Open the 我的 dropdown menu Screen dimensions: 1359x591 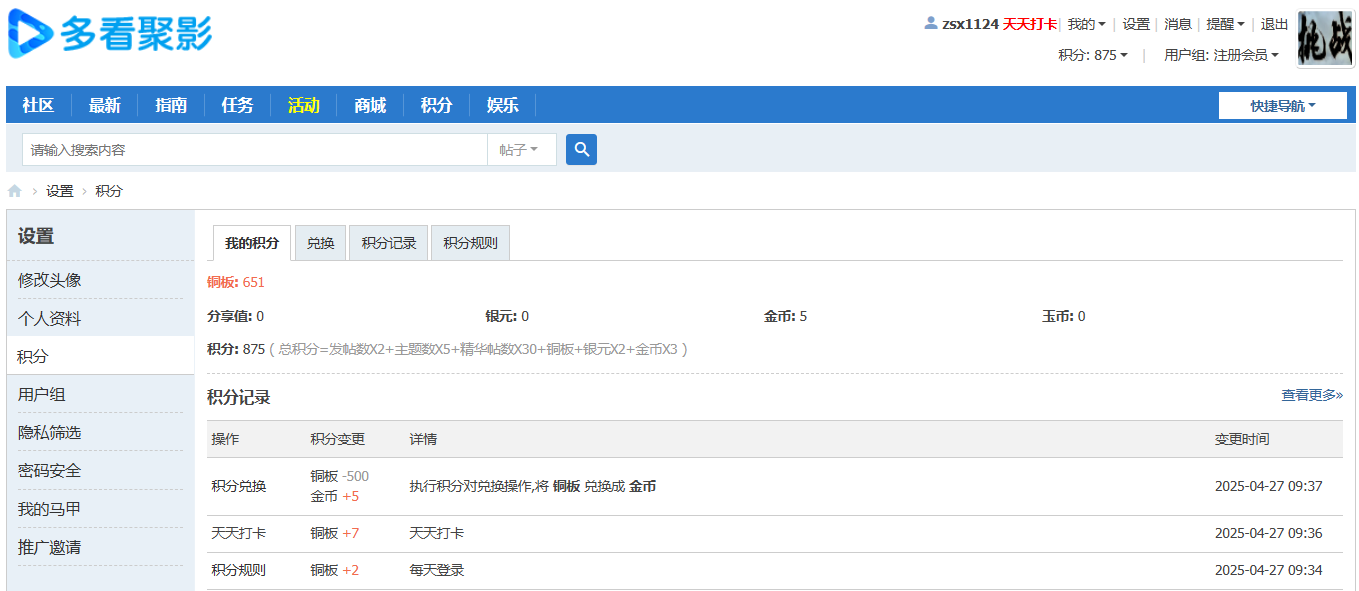(1086, 23)
